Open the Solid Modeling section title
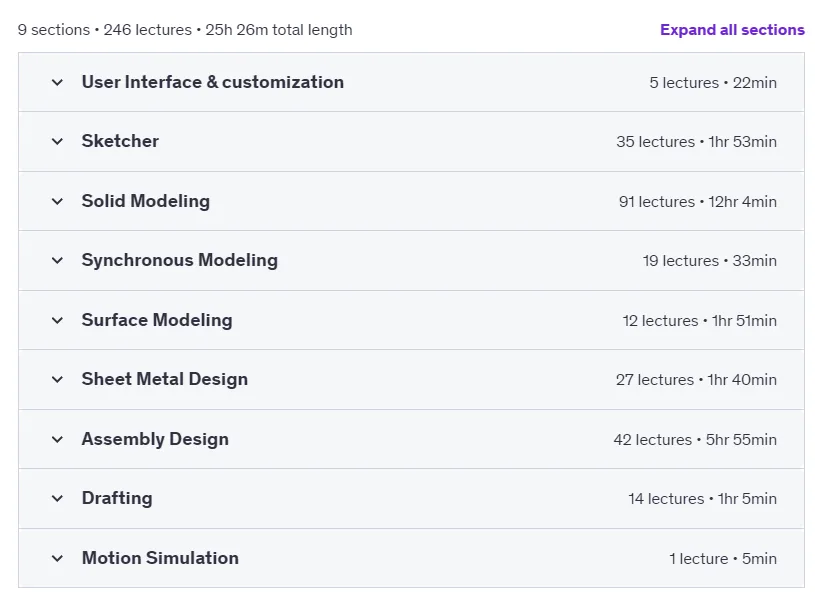 146,201
